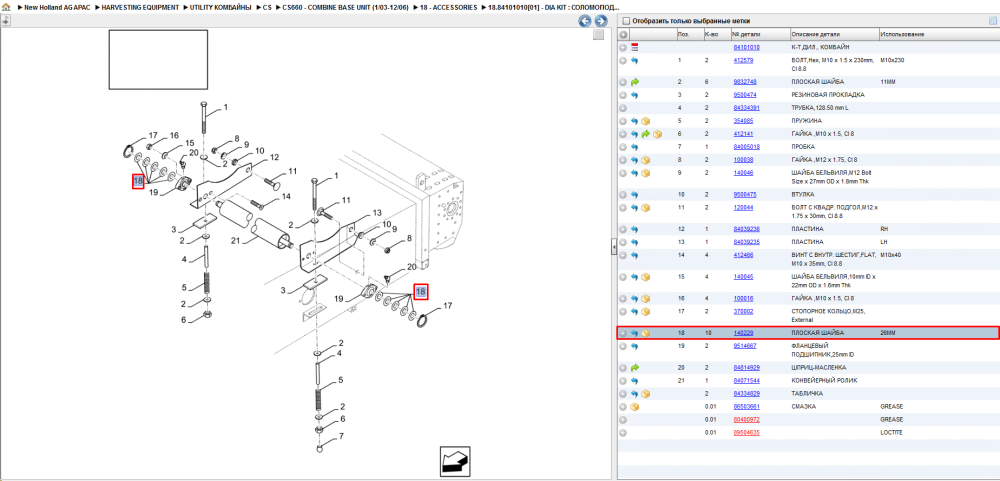Select lower-right callout 18 in diagram

tap(420, 292)
